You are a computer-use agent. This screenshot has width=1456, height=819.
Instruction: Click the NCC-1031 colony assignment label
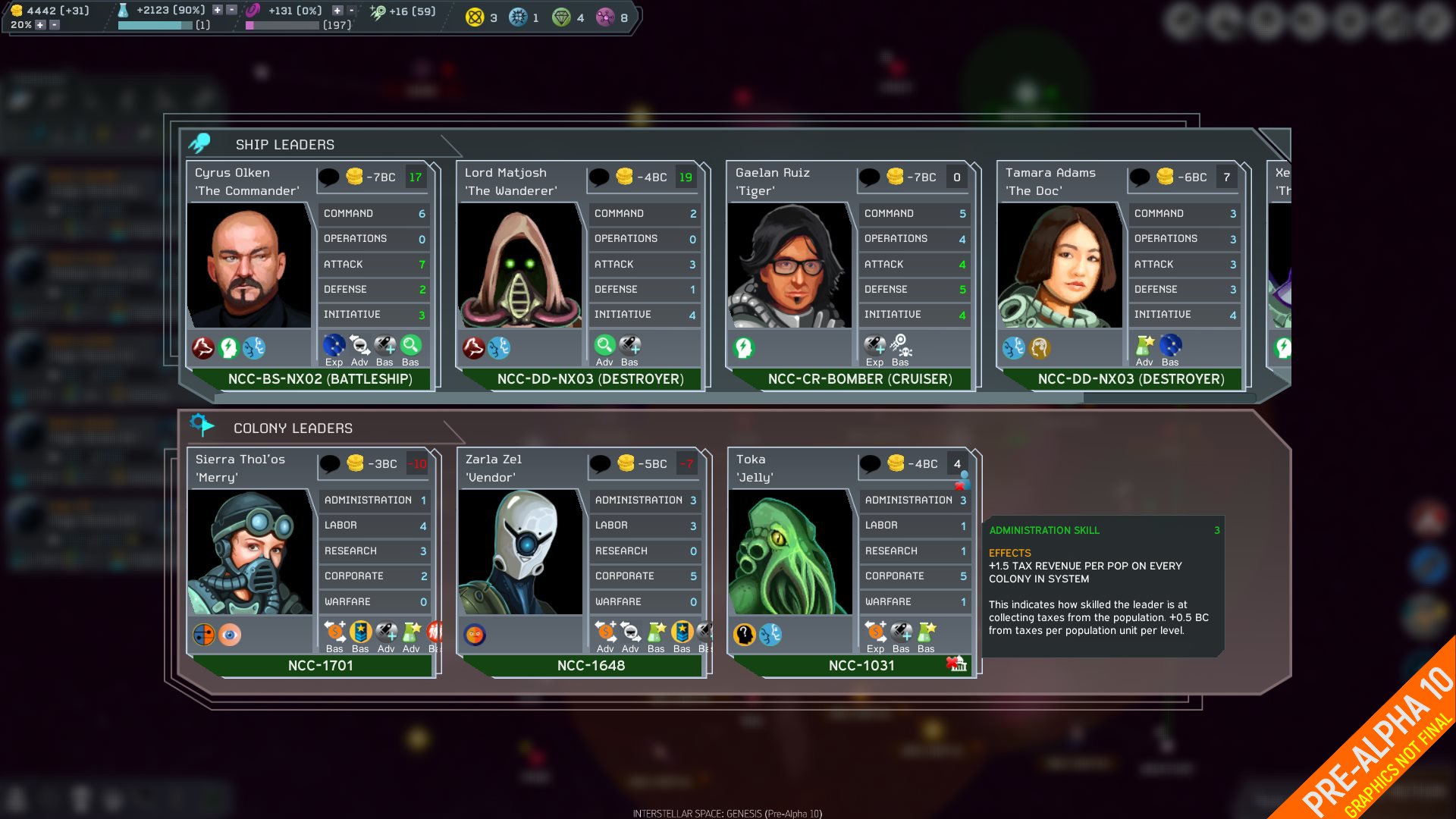pyautogui.click(x=861, y=666)
